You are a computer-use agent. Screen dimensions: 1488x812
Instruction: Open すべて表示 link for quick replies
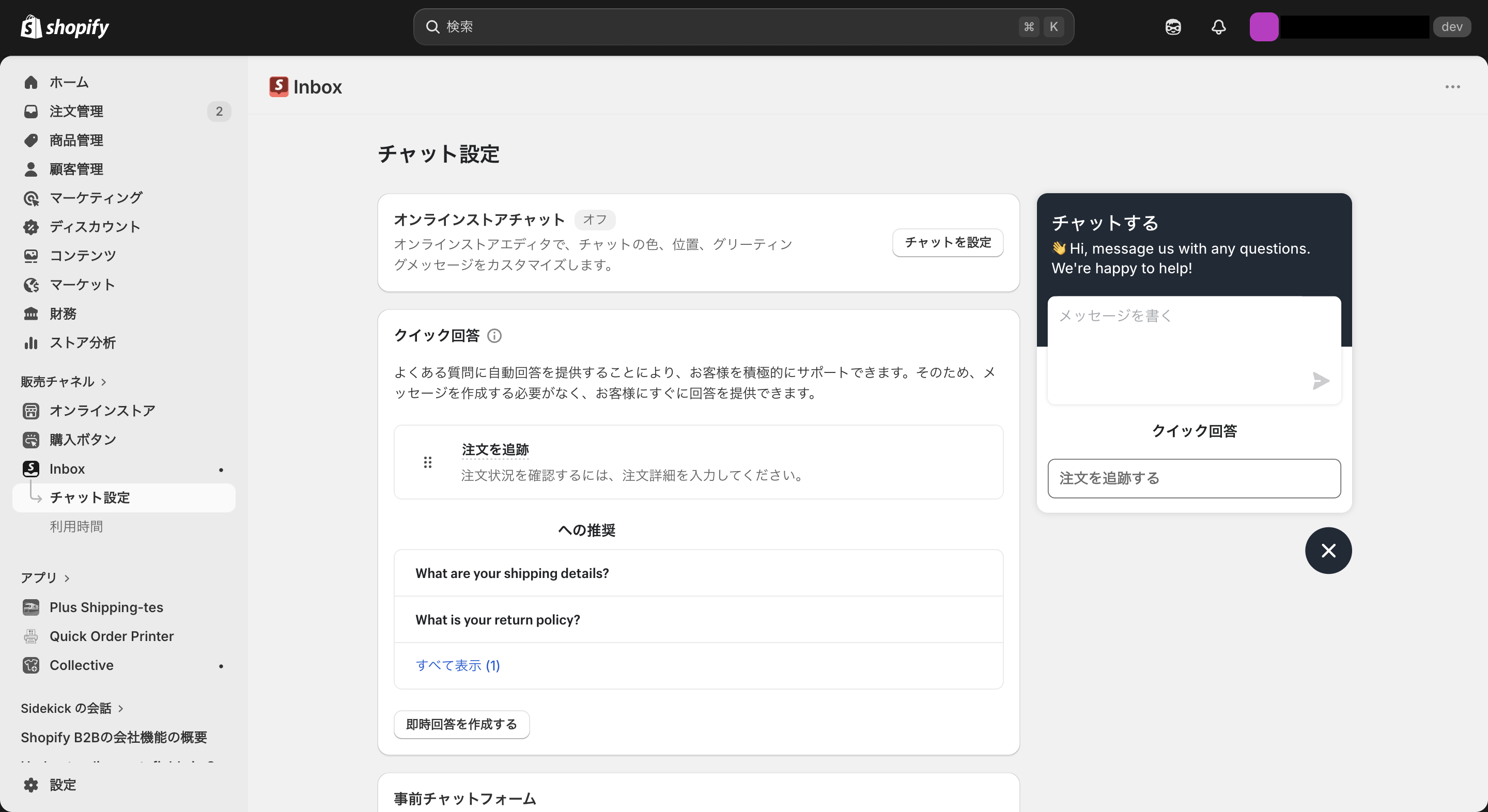point(457,665)
